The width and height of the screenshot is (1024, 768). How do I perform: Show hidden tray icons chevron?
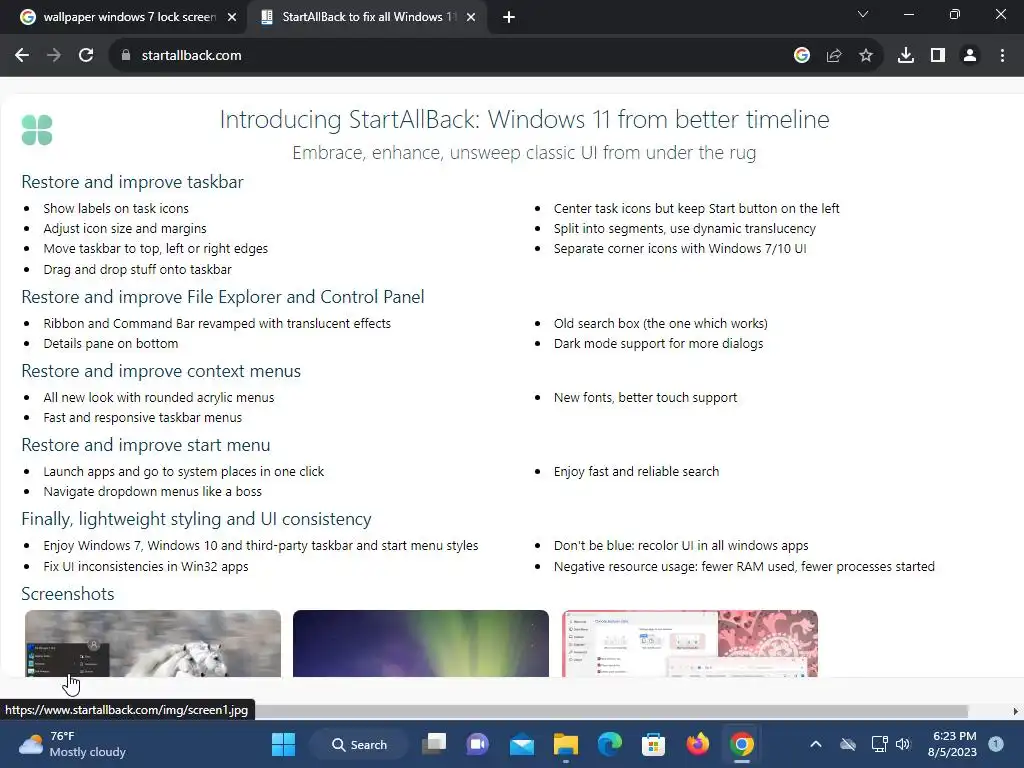tap(816, 744)
